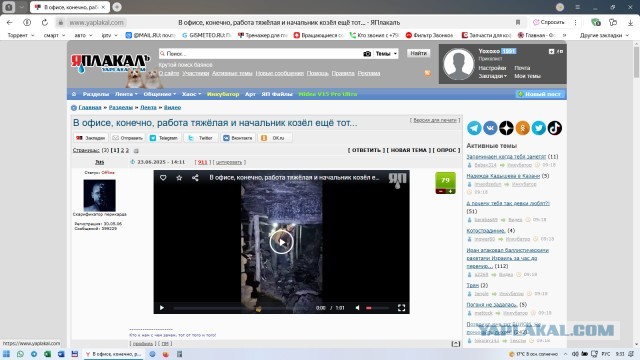Bookmark the page with address bar bookmark icon
640x360 pixels.
pos(518,22)
